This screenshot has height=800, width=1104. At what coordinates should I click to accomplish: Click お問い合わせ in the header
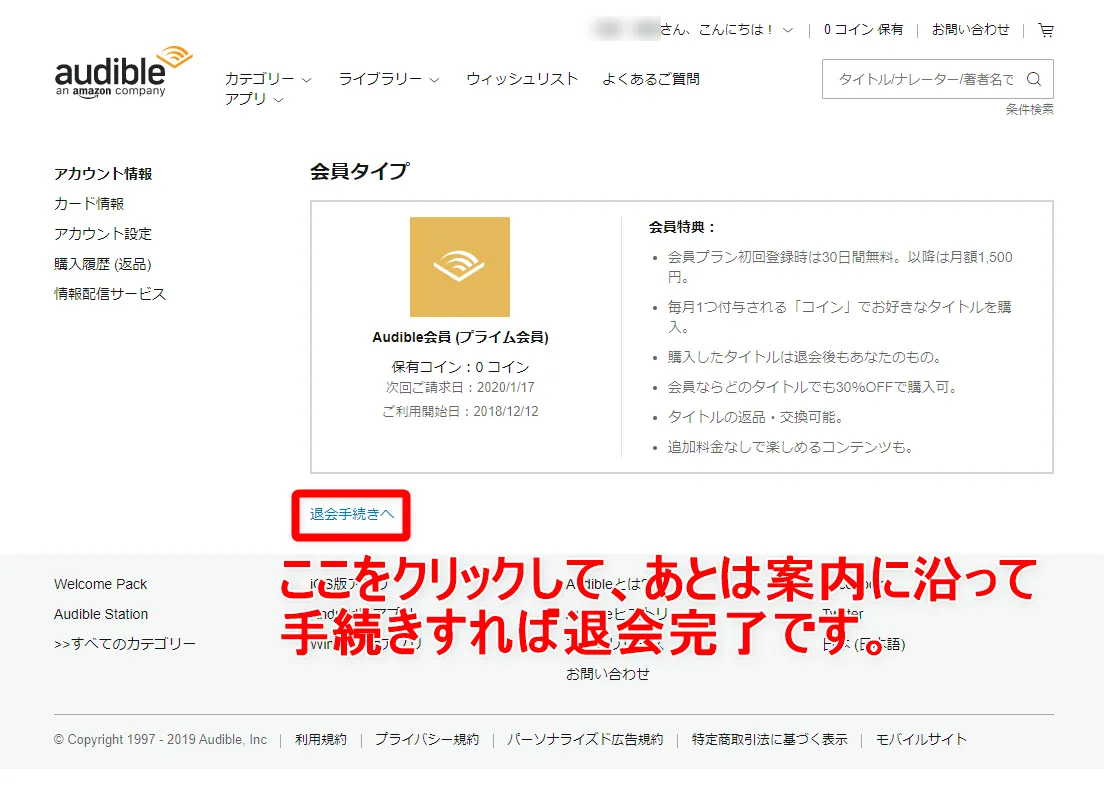(970, 30)
